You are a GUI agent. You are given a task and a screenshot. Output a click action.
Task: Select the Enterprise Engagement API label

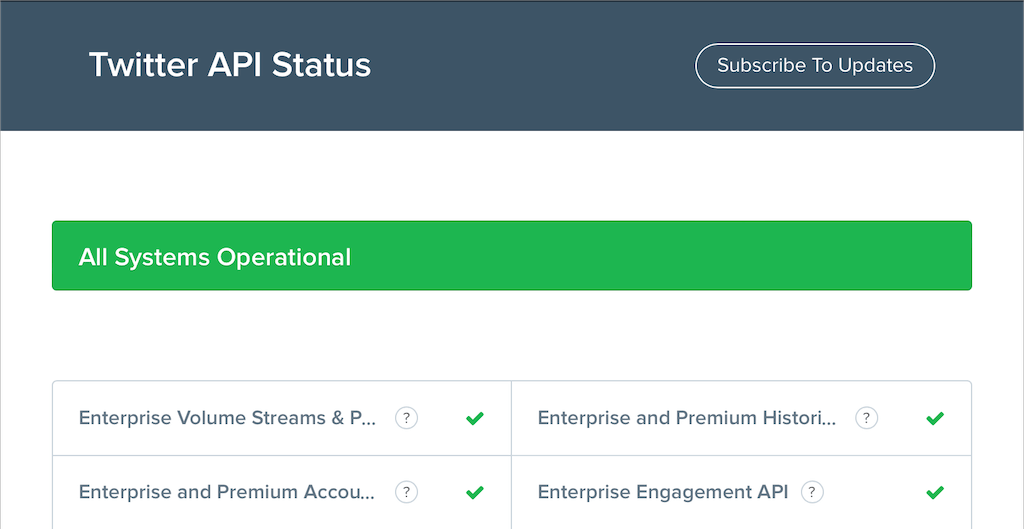[662, 492]
